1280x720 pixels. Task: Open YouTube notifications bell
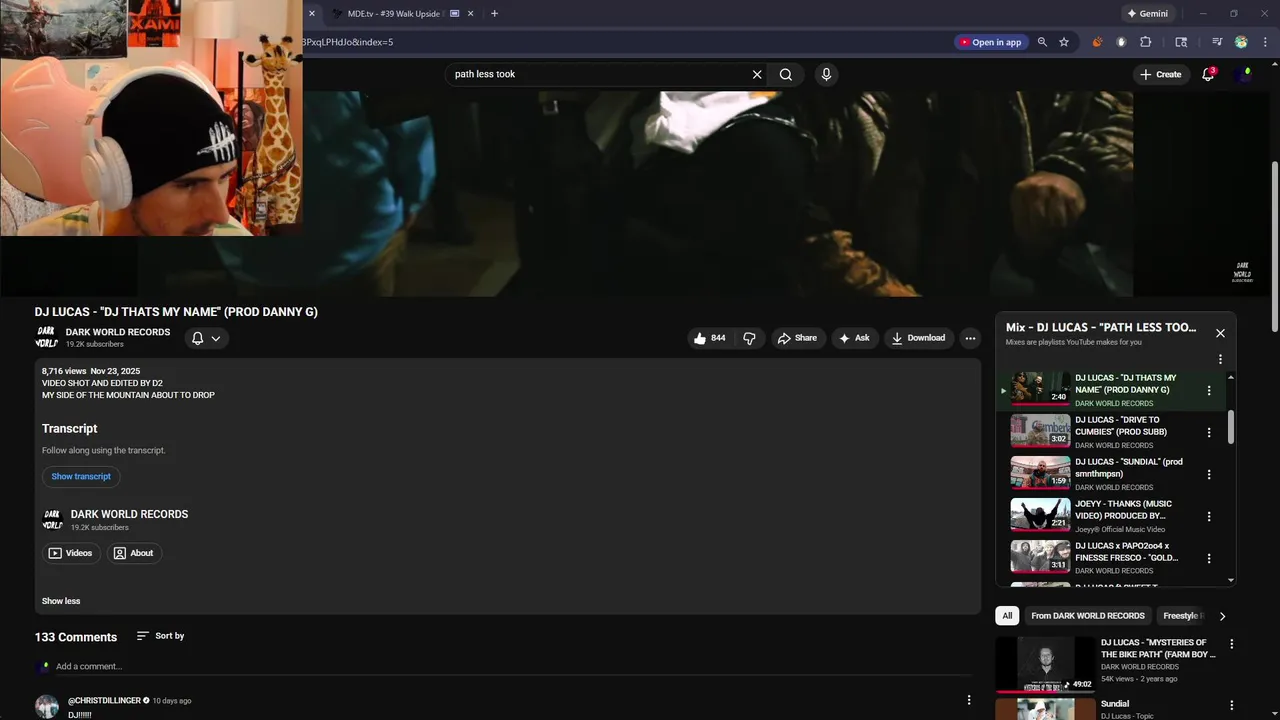click(1208, 74)
